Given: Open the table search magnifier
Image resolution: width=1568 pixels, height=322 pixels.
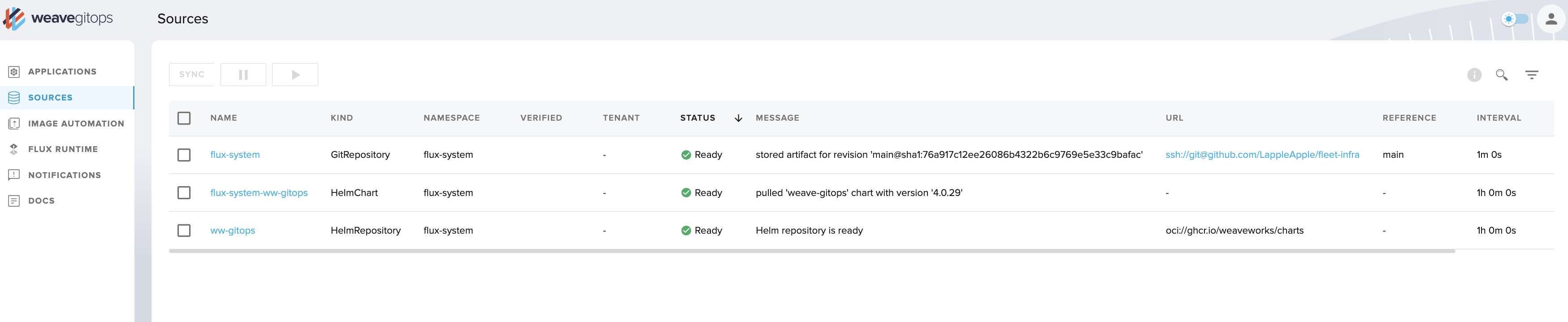Looking at the screenshot, I should pos(1502,75).
